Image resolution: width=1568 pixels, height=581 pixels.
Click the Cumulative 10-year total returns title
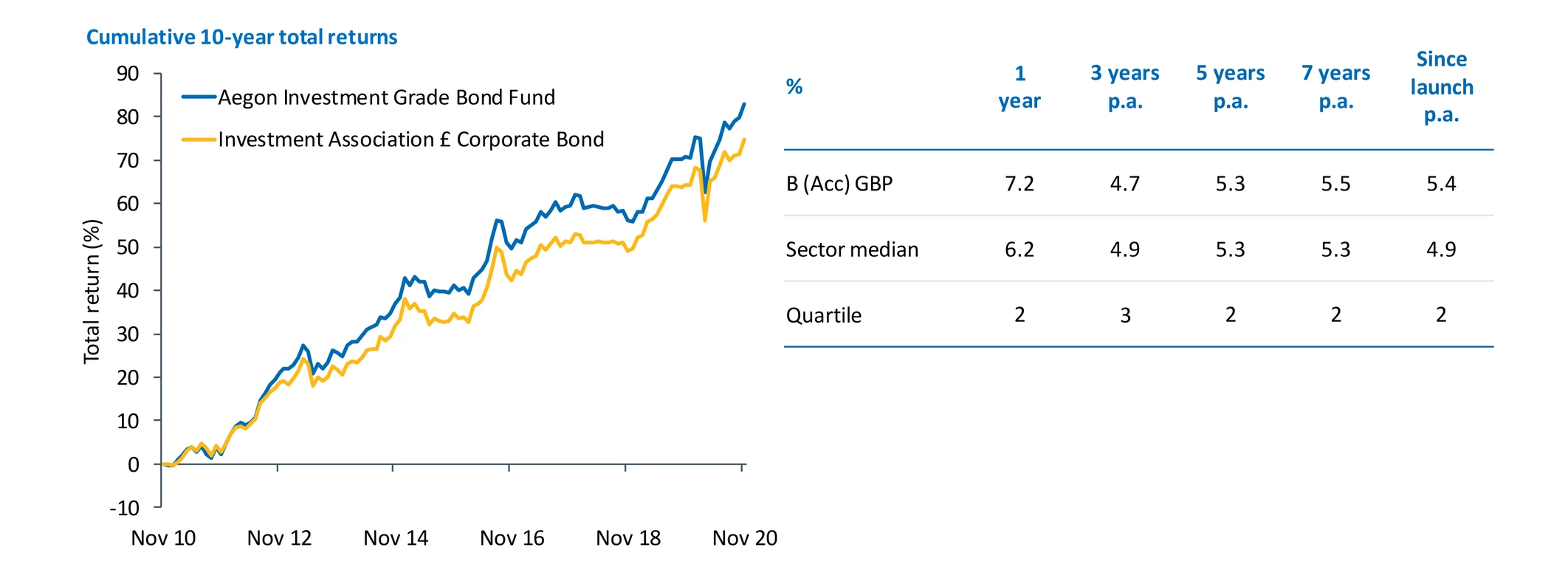[241, 37]
